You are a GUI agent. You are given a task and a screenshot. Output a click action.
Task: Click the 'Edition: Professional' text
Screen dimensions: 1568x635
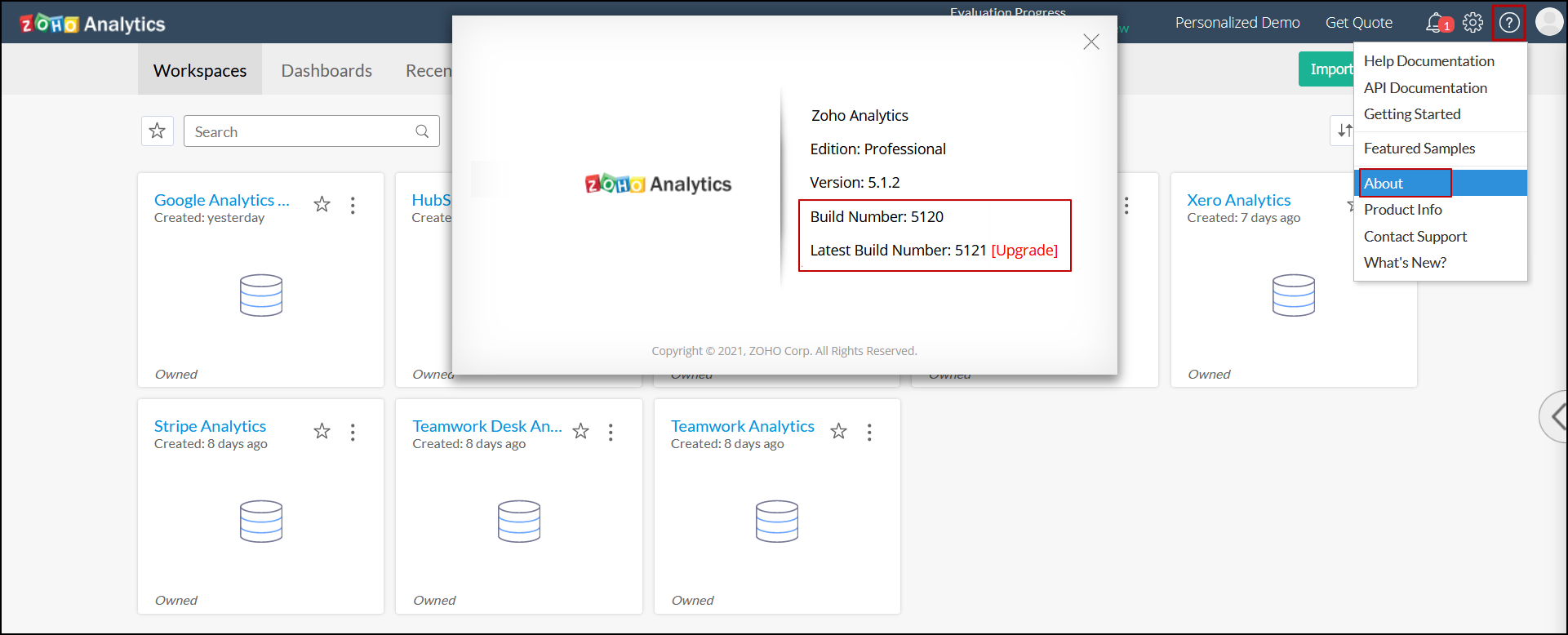coord(877,149)
